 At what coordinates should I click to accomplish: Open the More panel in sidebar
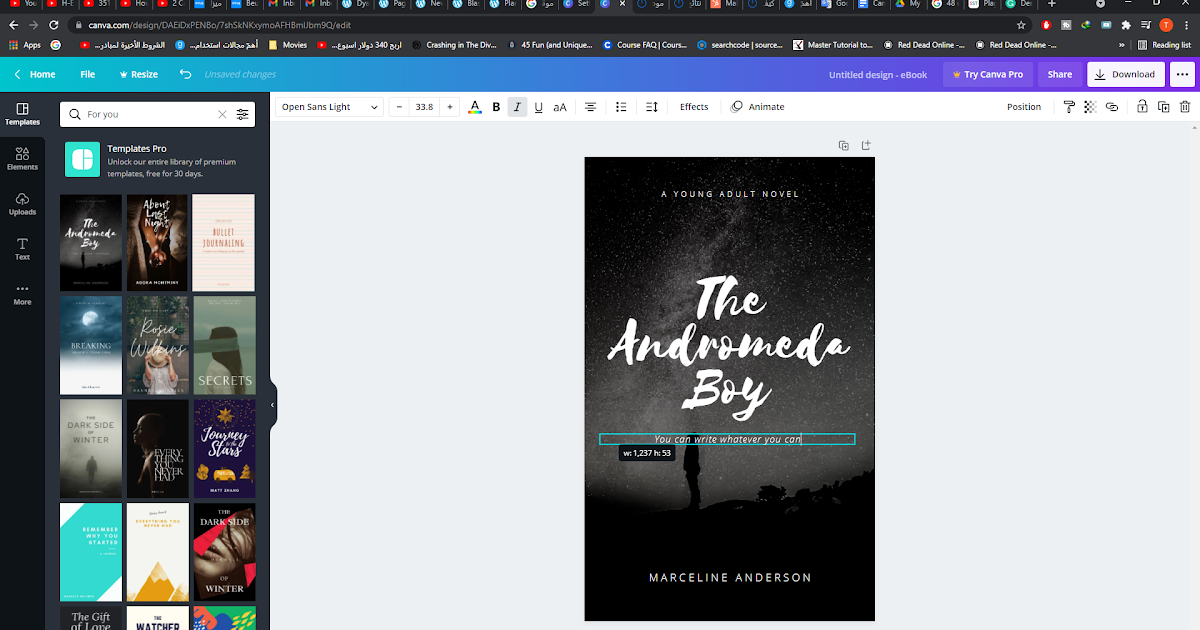pos(22,294)
